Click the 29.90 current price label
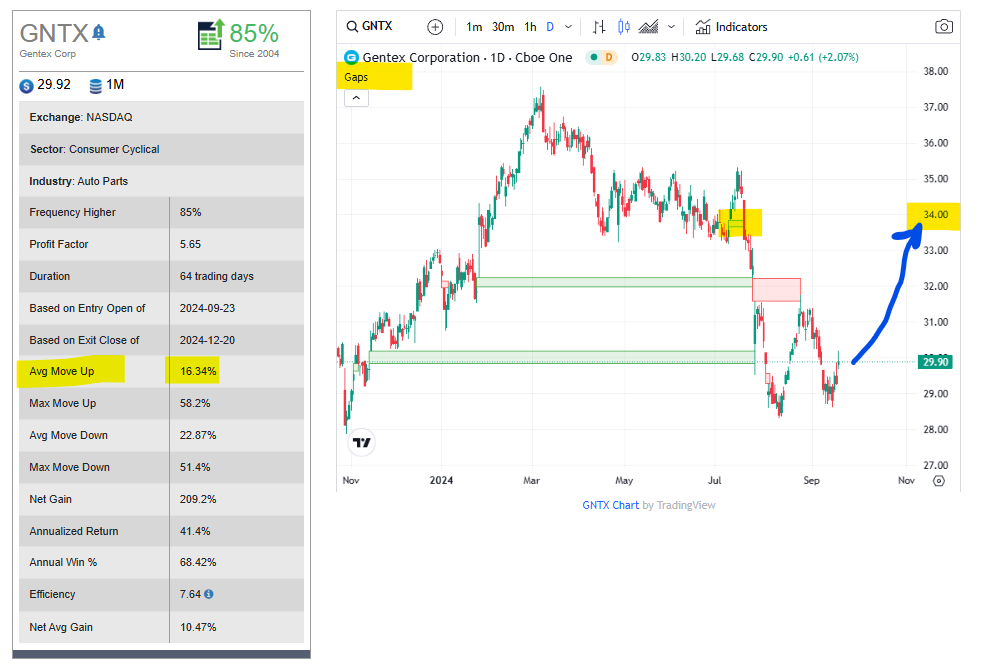Screen dimensions: 987x665 click(935, 362)
